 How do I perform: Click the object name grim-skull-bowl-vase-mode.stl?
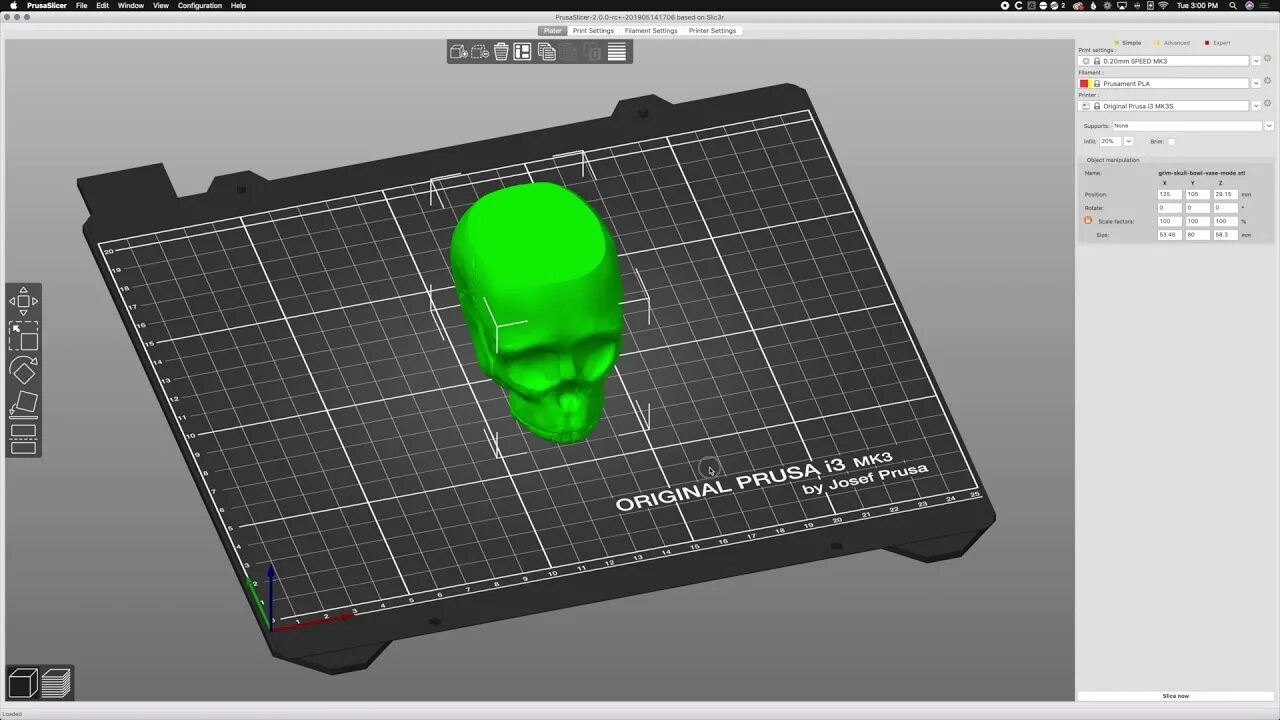(1202, 173)
